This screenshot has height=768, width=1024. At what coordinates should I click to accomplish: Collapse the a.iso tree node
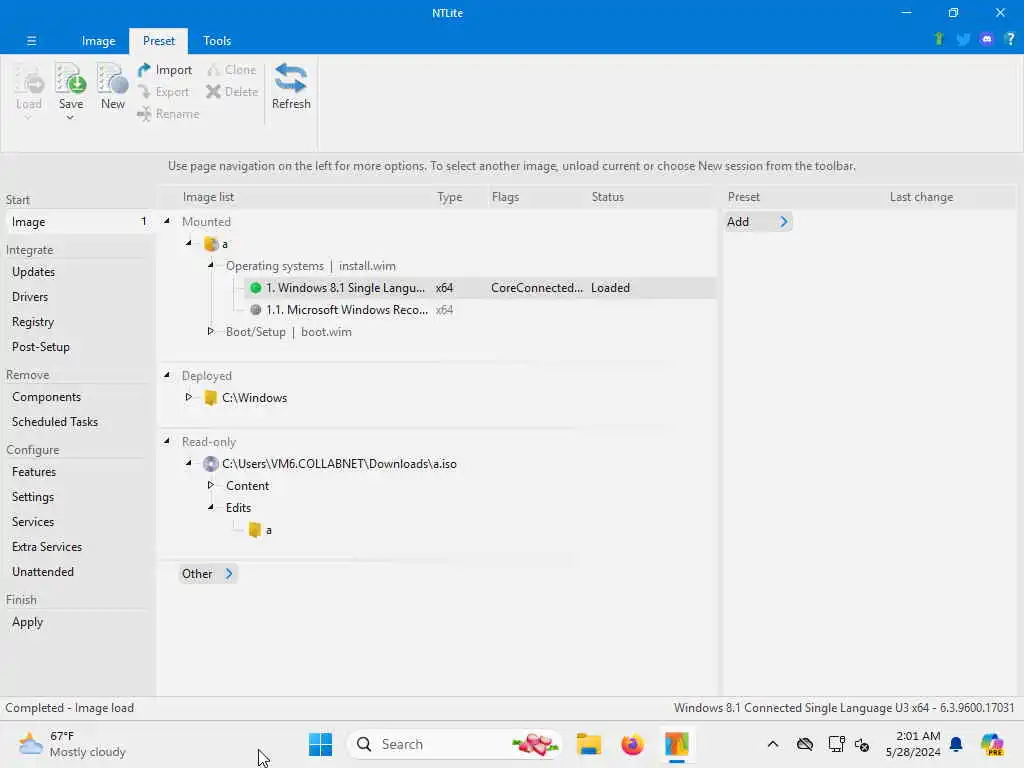point(189,463)
